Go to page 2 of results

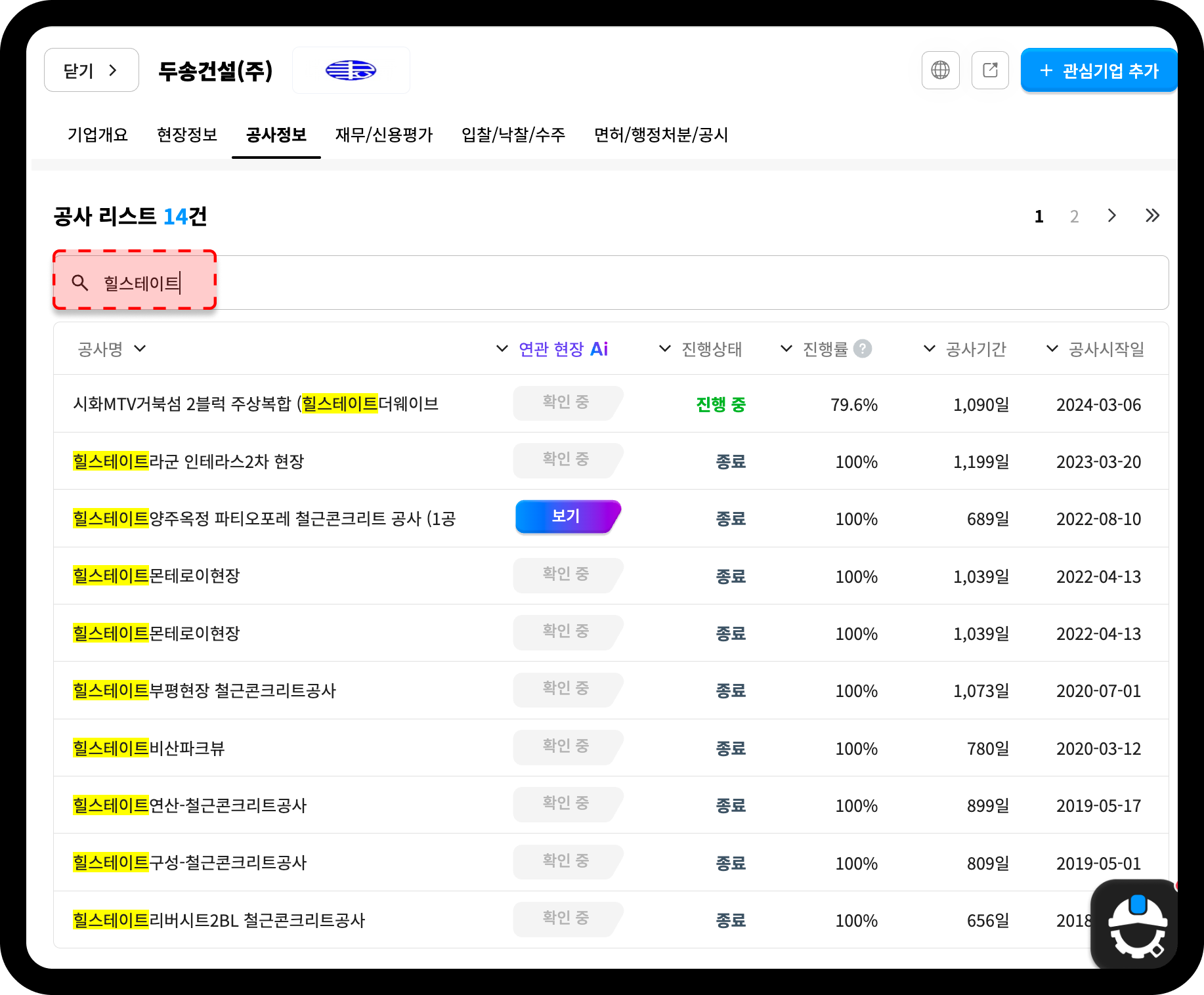(x=1074, y=217)
